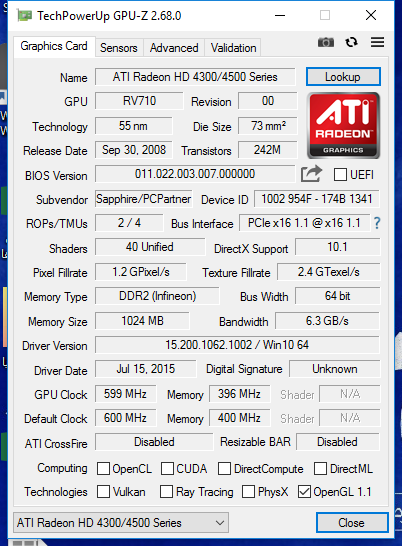Click the Close button at bottom

(x=352, y=522)
